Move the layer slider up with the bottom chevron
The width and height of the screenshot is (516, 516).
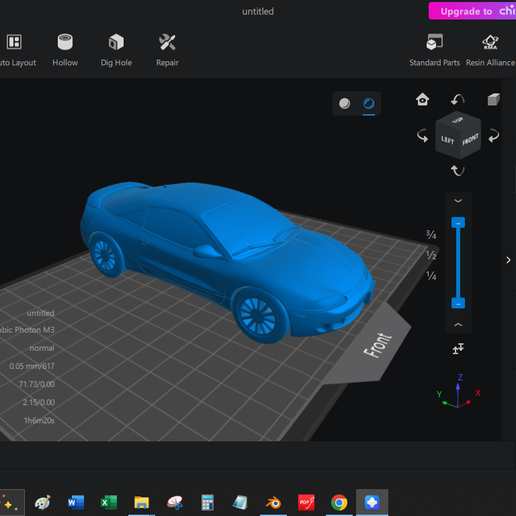point(458,325)
